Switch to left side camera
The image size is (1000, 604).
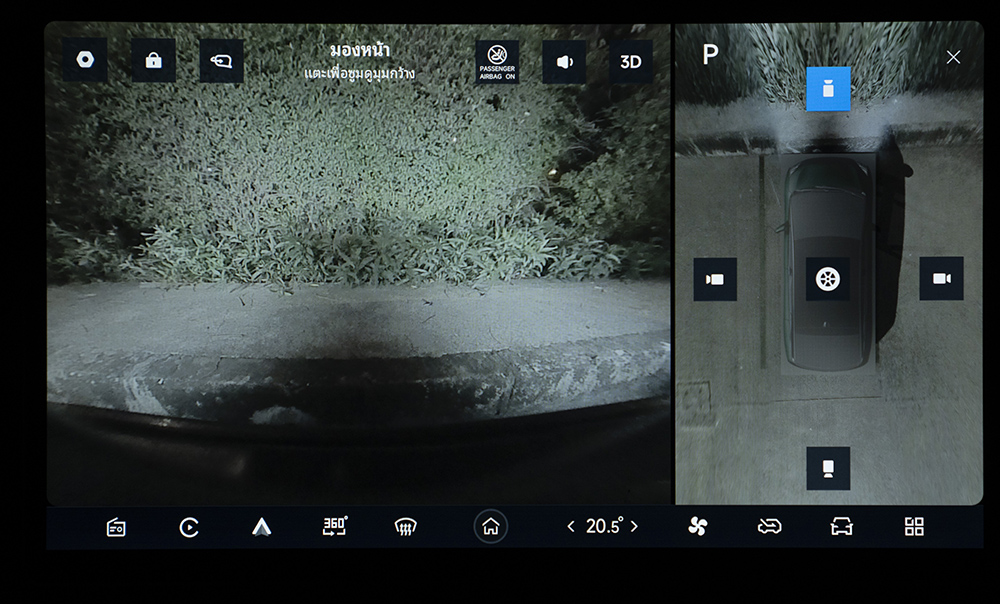coord(715,279)
